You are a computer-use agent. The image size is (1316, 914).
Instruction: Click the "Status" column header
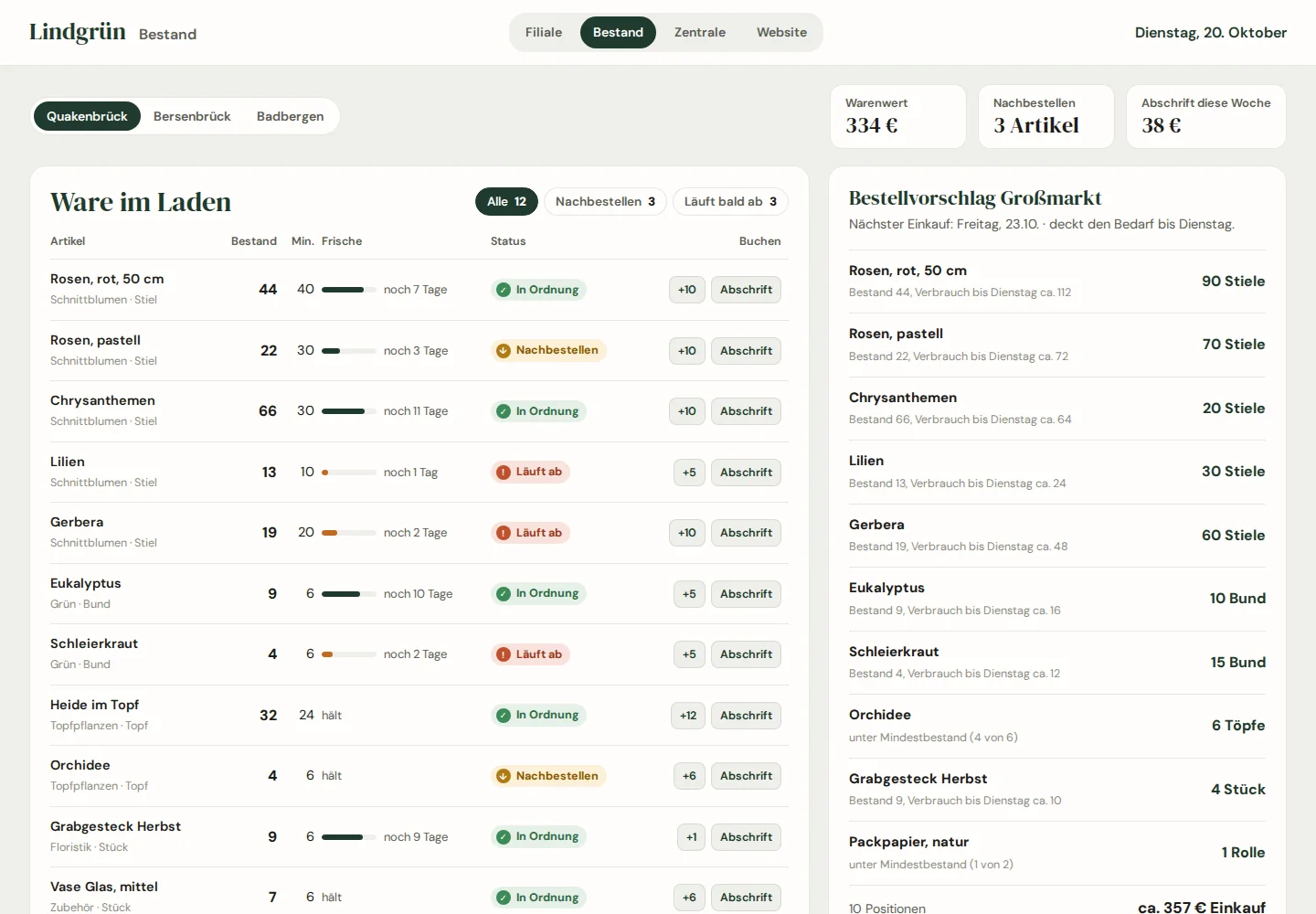point(508,241)
